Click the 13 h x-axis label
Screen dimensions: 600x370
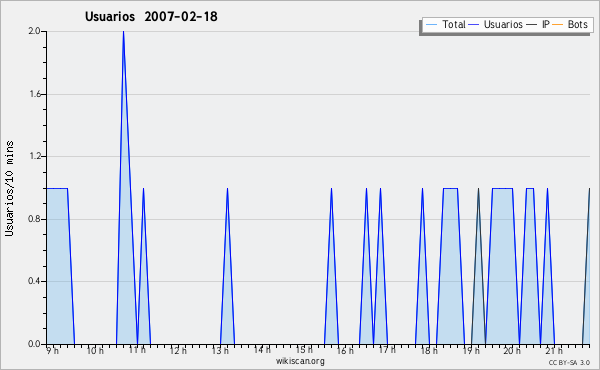point(220,350)
